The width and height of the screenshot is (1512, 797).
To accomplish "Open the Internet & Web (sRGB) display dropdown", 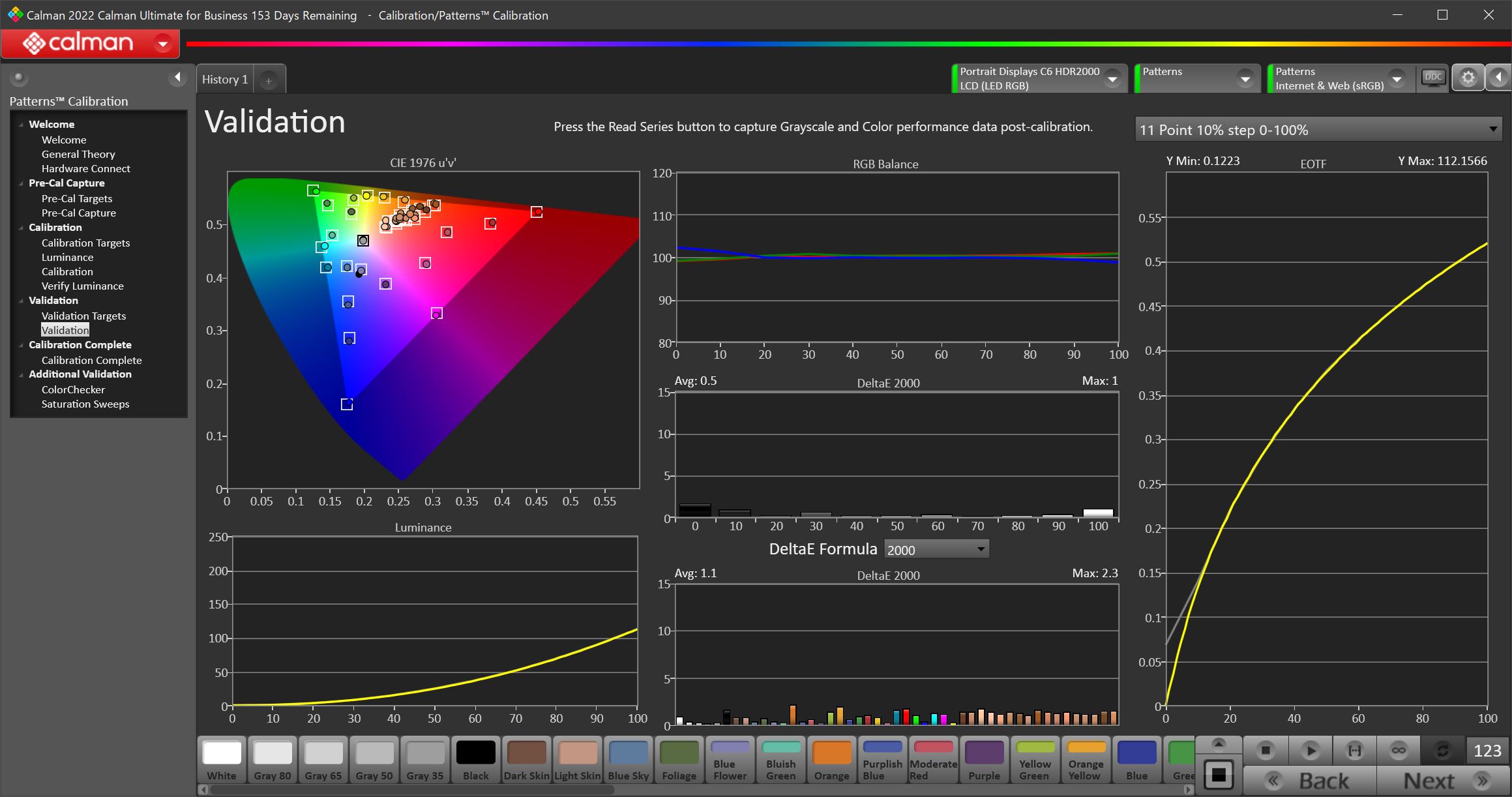I will tap(1341, 78).
